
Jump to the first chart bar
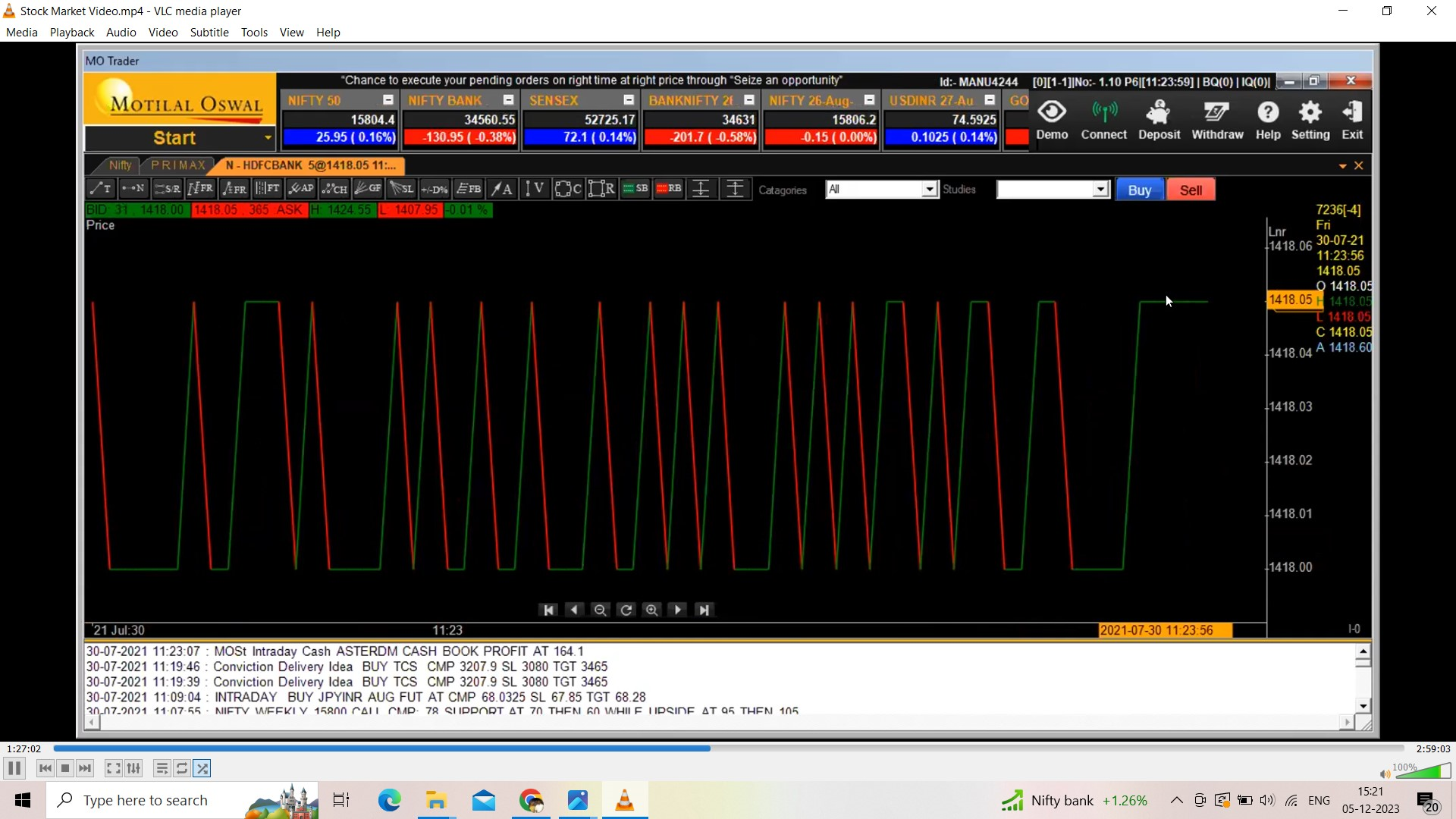(x=548, y=610)
